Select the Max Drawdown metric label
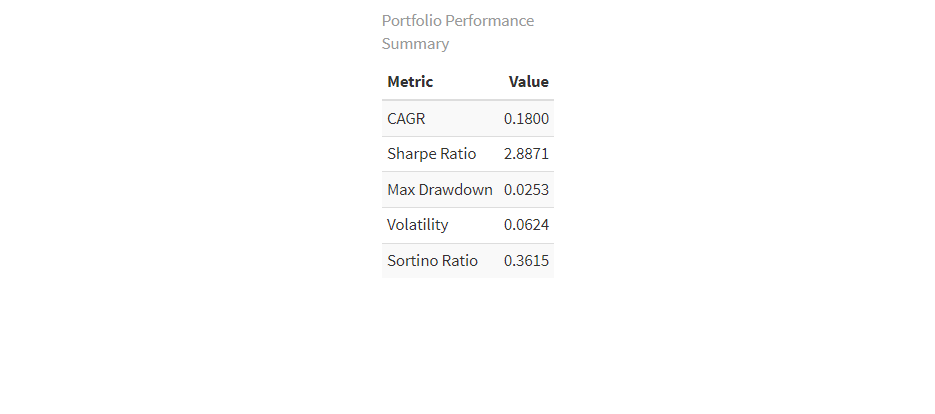This screenshot has height=414, width=935. point(439,190)
